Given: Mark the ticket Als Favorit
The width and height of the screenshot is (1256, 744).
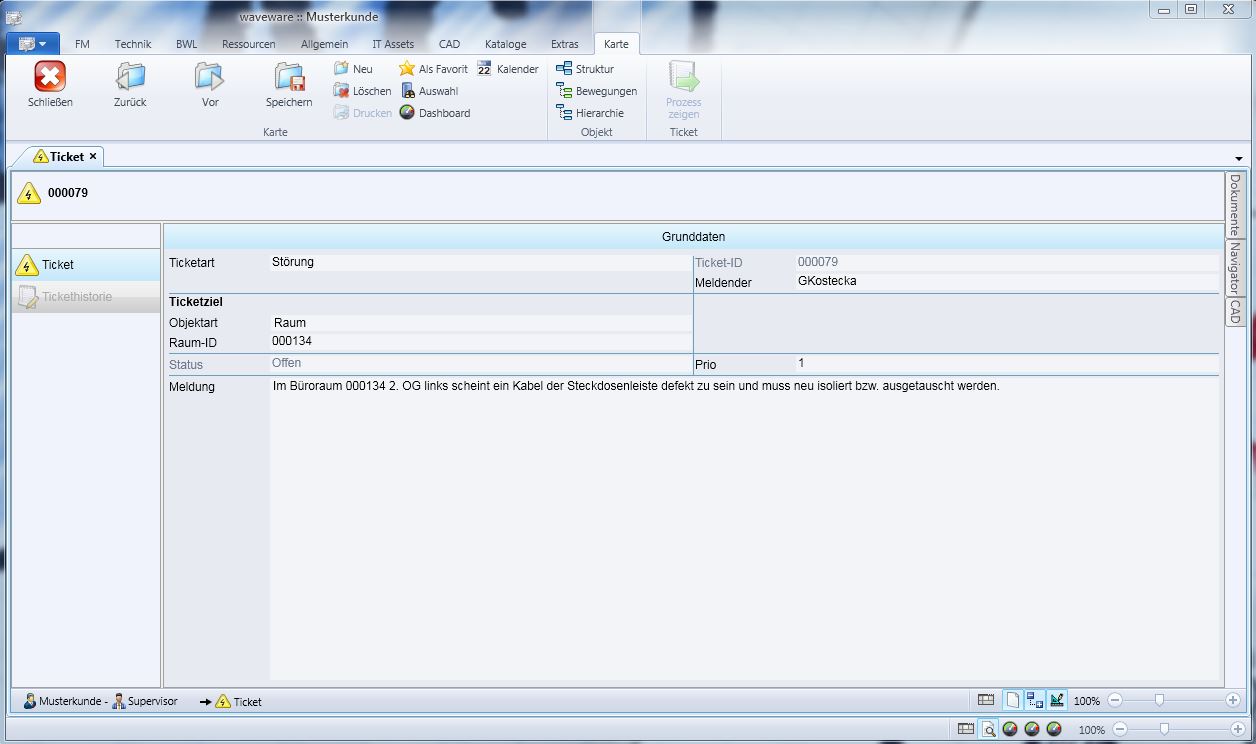Looking at the screenshot, I should 433,69.
